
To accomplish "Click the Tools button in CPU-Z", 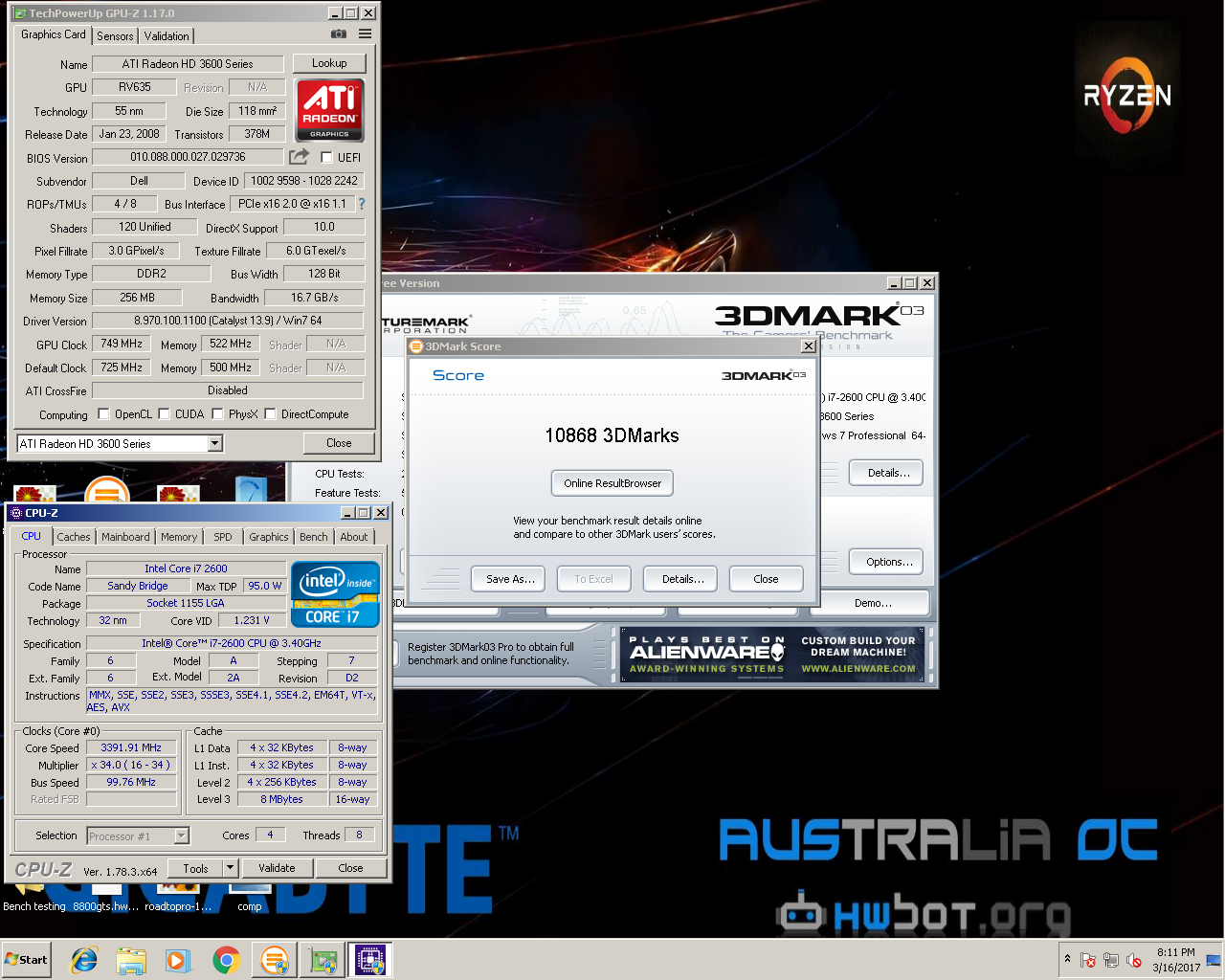I will (195, 868).
